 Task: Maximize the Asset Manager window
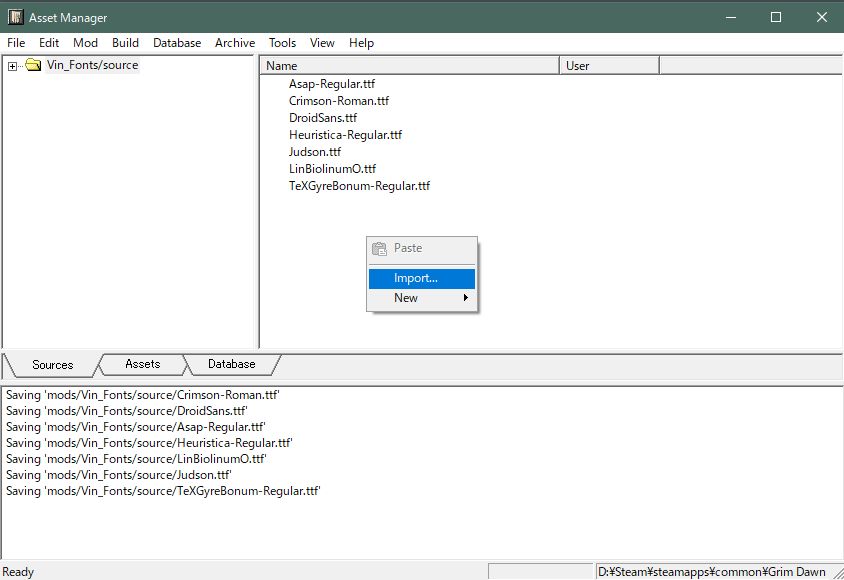(x=776, y=17)
